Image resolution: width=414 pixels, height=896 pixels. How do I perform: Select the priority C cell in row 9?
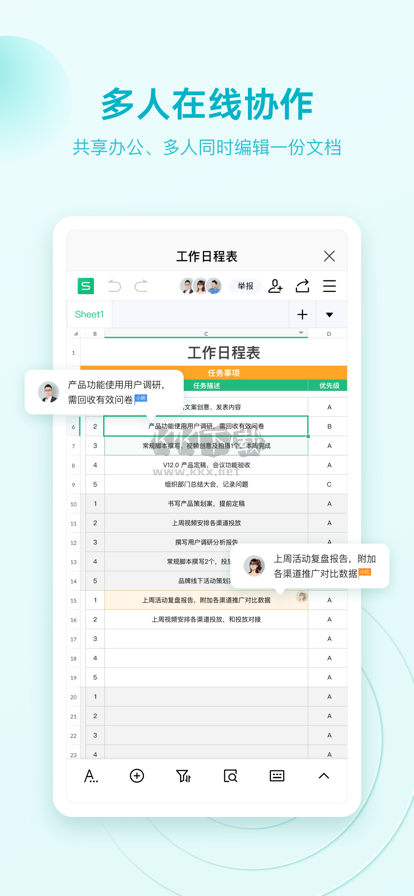(x=329, y=485)
